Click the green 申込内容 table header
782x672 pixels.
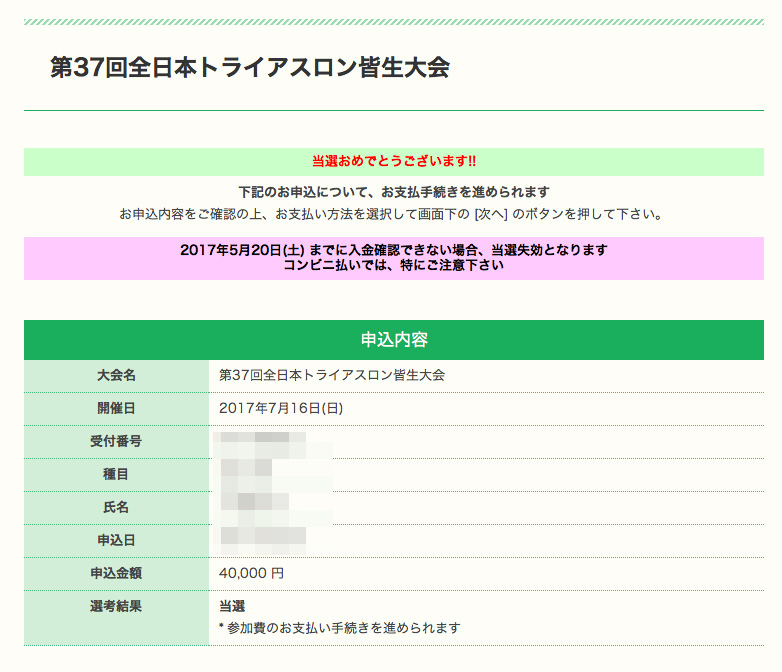[394, 340]
